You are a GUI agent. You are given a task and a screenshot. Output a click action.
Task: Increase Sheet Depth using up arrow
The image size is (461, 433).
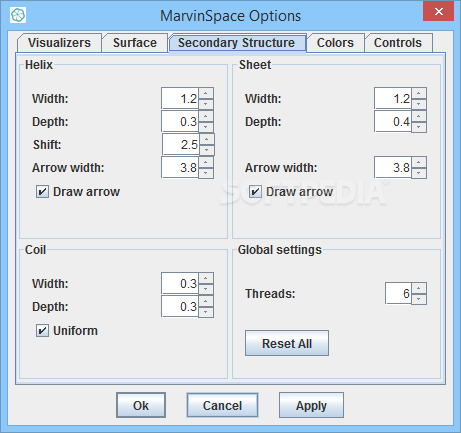419,116
